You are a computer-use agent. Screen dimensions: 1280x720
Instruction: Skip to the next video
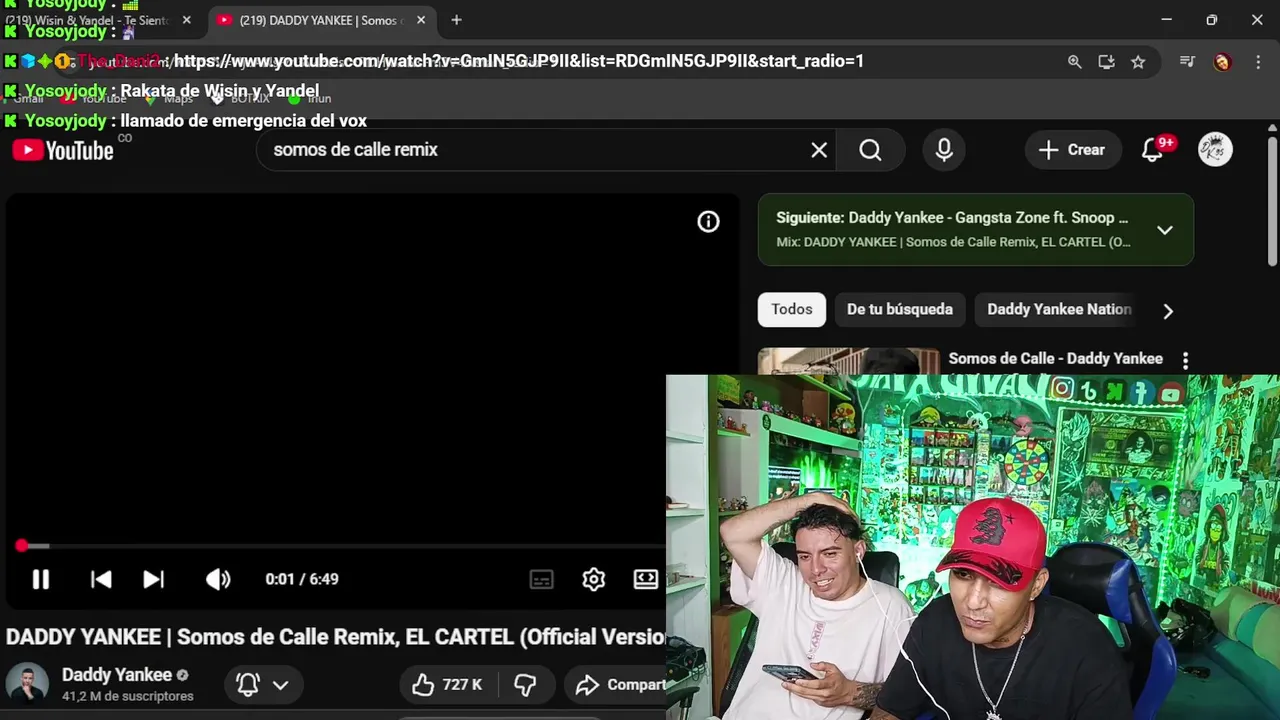click(x=153, y=579)
